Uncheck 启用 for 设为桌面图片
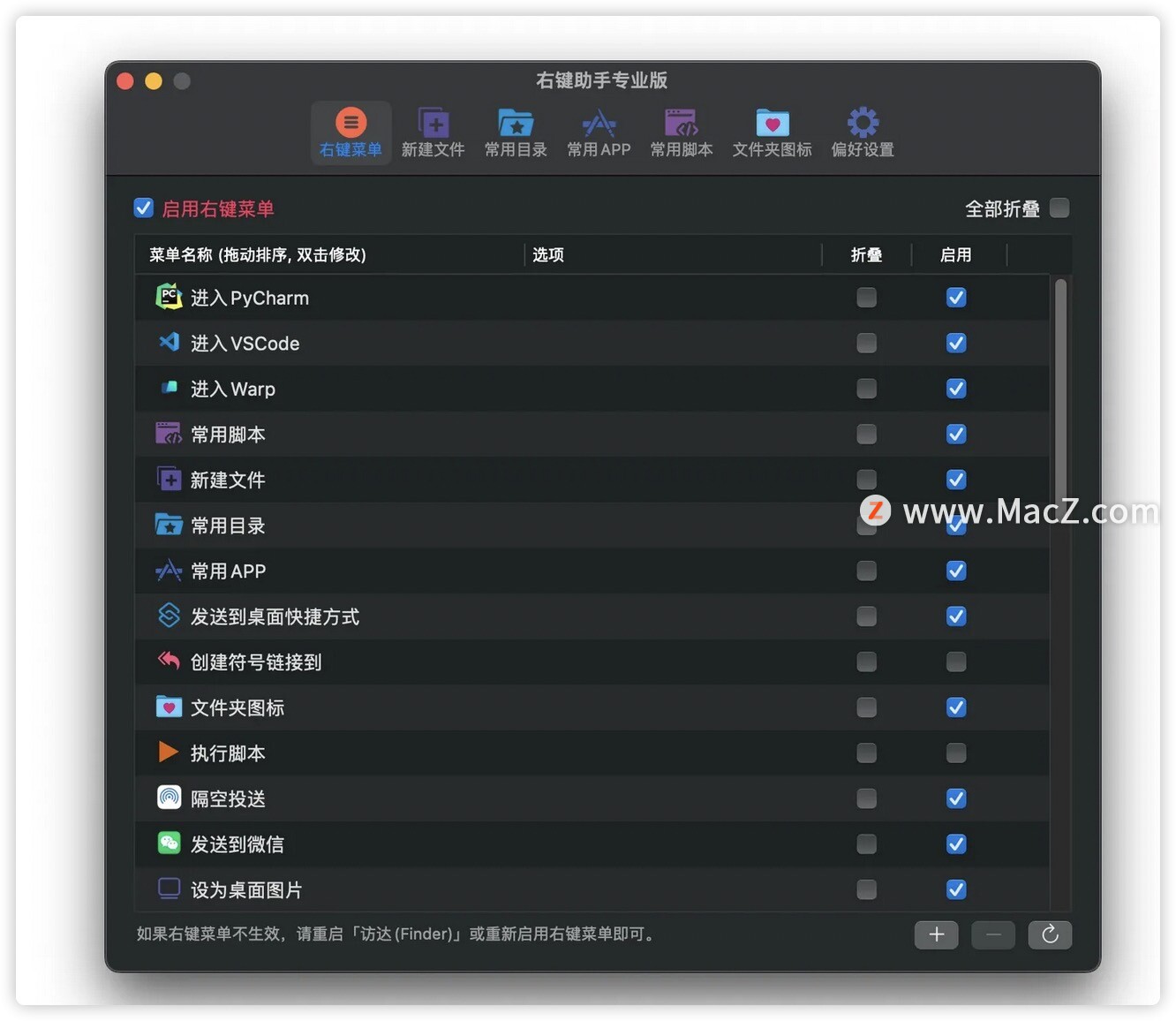This screenshot has height=1021, width=1176. (x=956, y=889)
